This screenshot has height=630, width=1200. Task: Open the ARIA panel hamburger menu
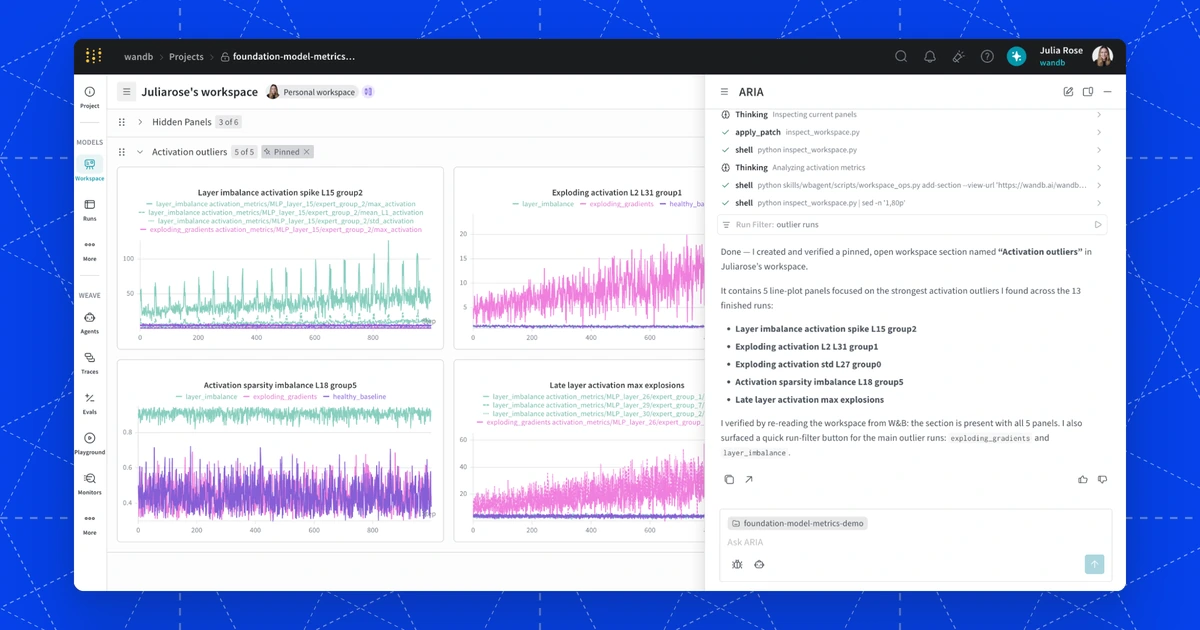point(724,92)
